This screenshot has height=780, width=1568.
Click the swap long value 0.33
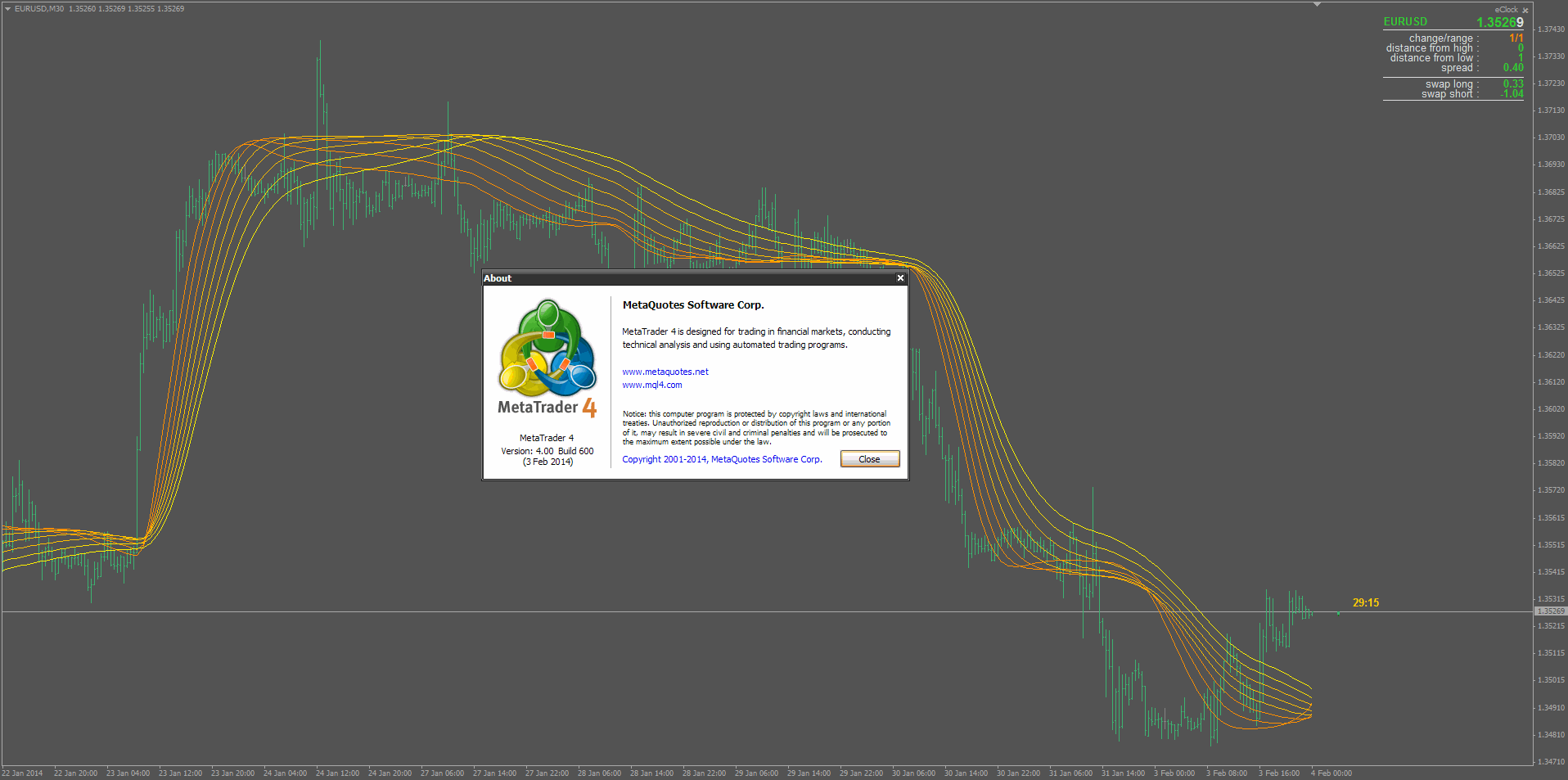(1513, 84)
